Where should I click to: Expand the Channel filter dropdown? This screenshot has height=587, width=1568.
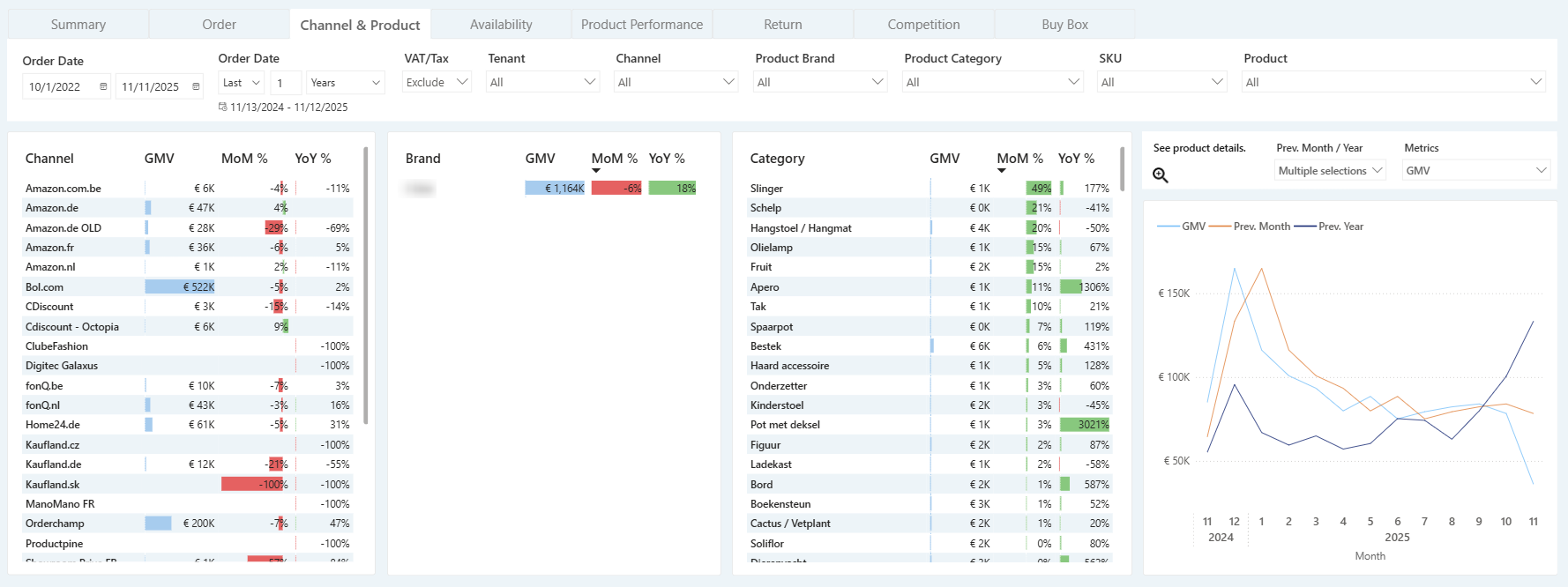676,82
